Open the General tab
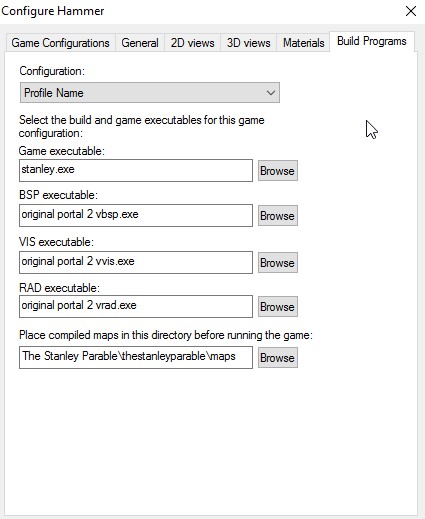This screenshot has height=519, width=425. 140,43
